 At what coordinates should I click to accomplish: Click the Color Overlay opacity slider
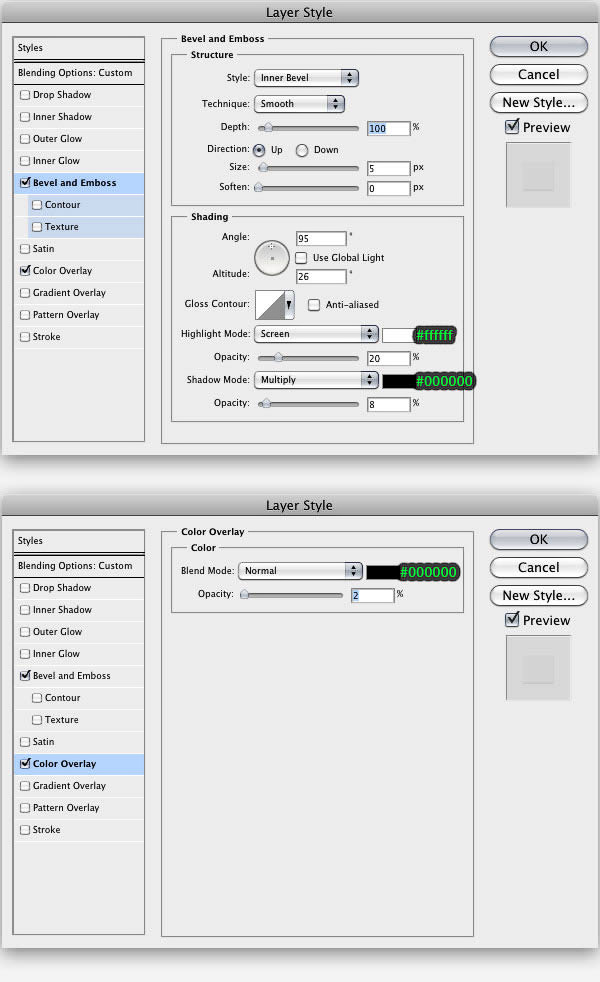click(x=291, y=595)
